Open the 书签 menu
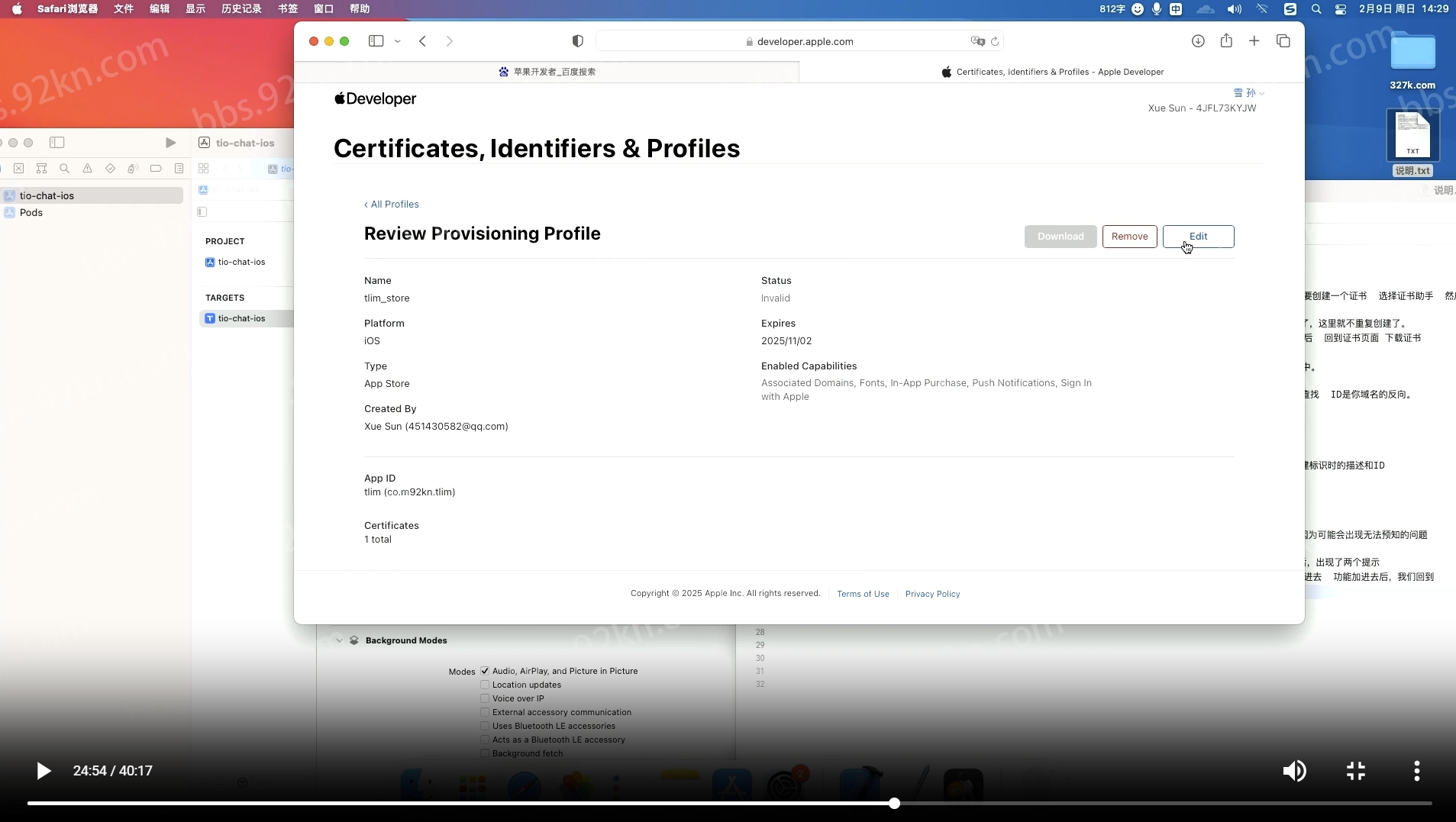1456x822 pixels. pyautogui.click(x=288, y=9)
